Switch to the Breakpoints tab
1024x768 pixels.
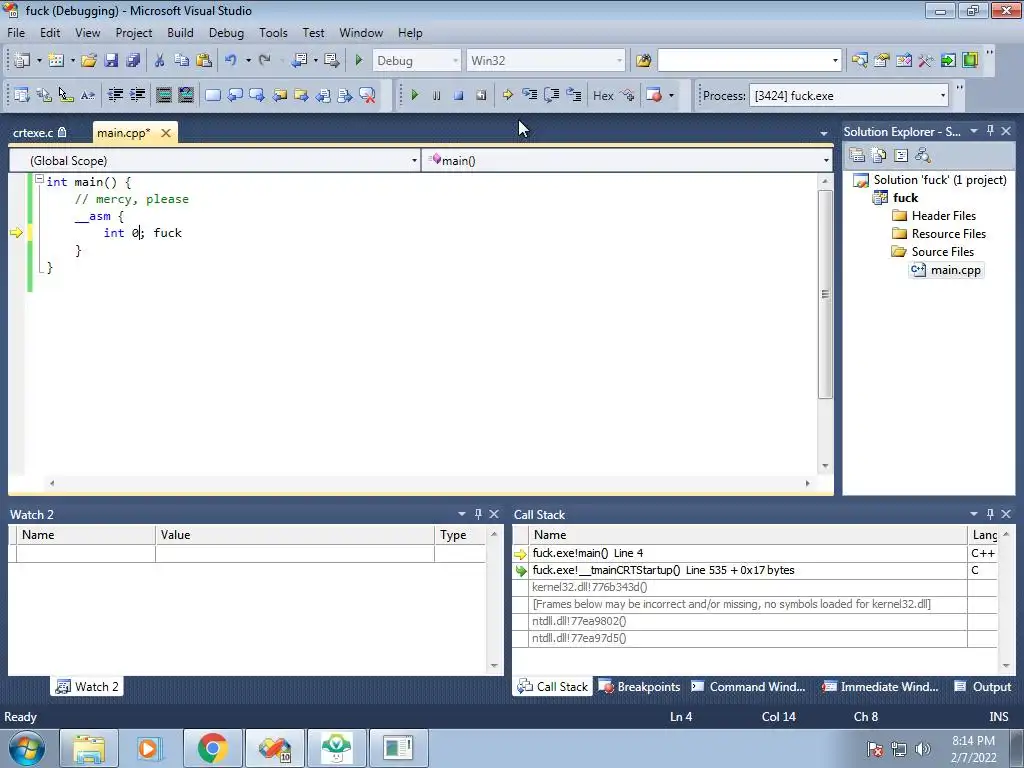tap(640, 686)
